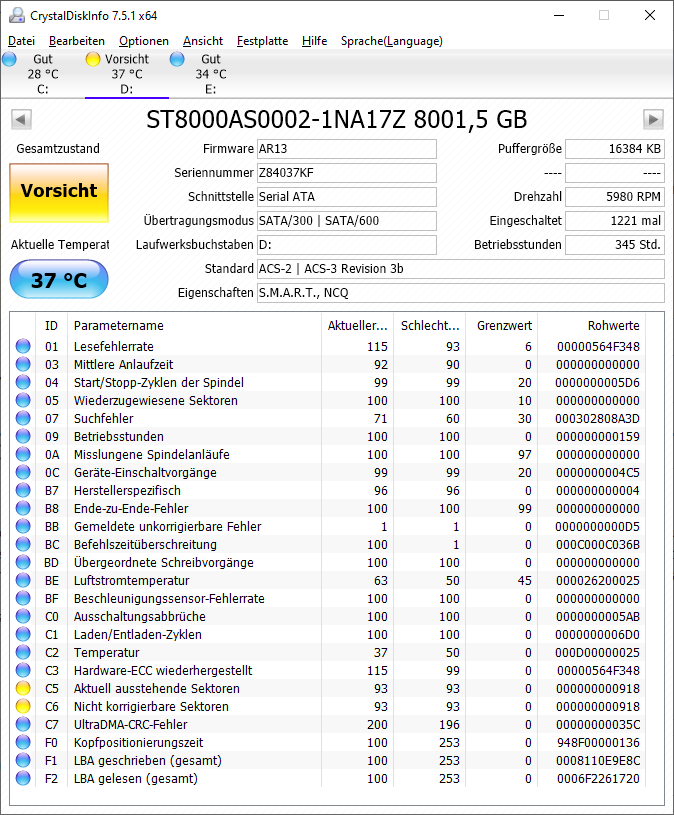The image size is (674, 815).
Task: Open the Festplatte menu
Action: click(x=262, y=41)
